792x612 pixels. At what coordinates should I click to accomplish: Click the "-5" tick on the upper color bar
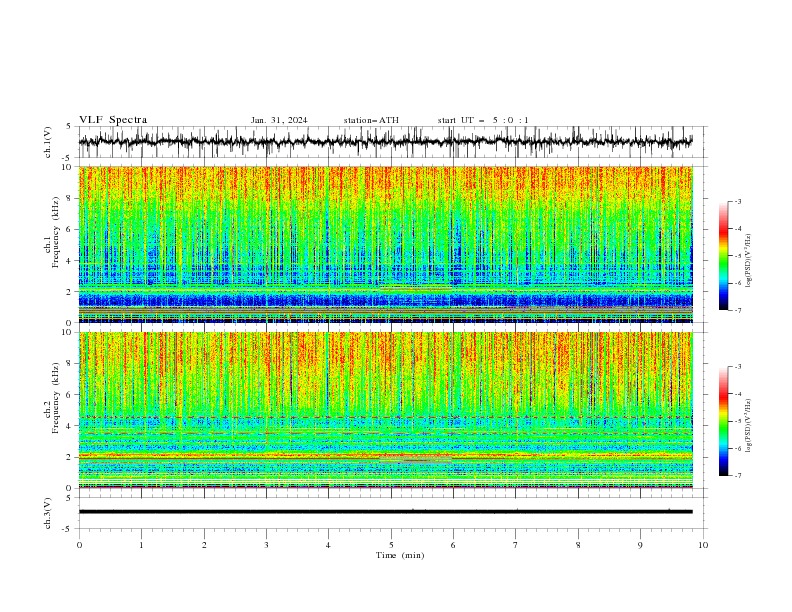738,256
